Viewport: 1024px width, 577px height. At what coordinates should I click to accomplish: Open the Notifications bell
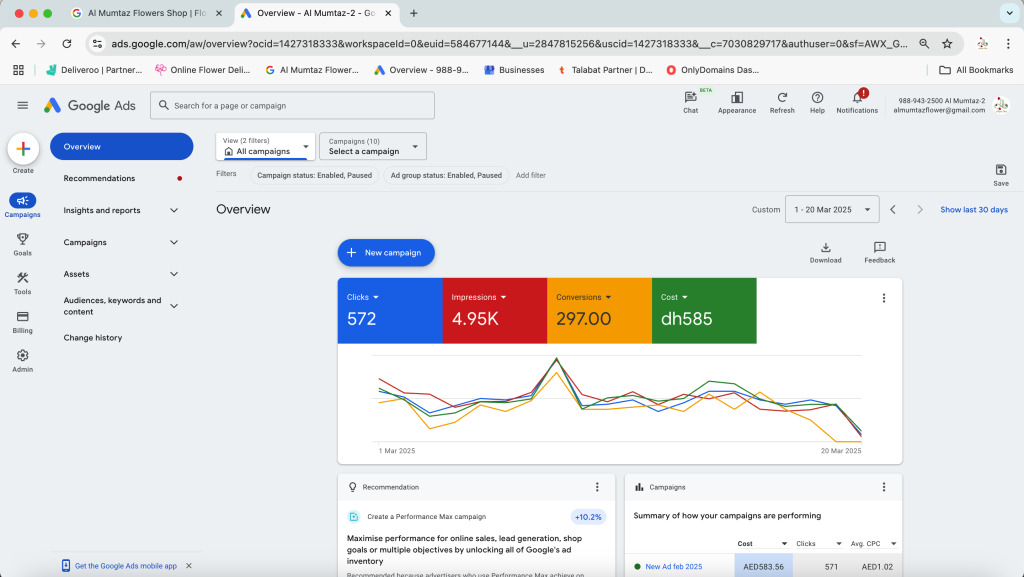(x=857, y=102)
